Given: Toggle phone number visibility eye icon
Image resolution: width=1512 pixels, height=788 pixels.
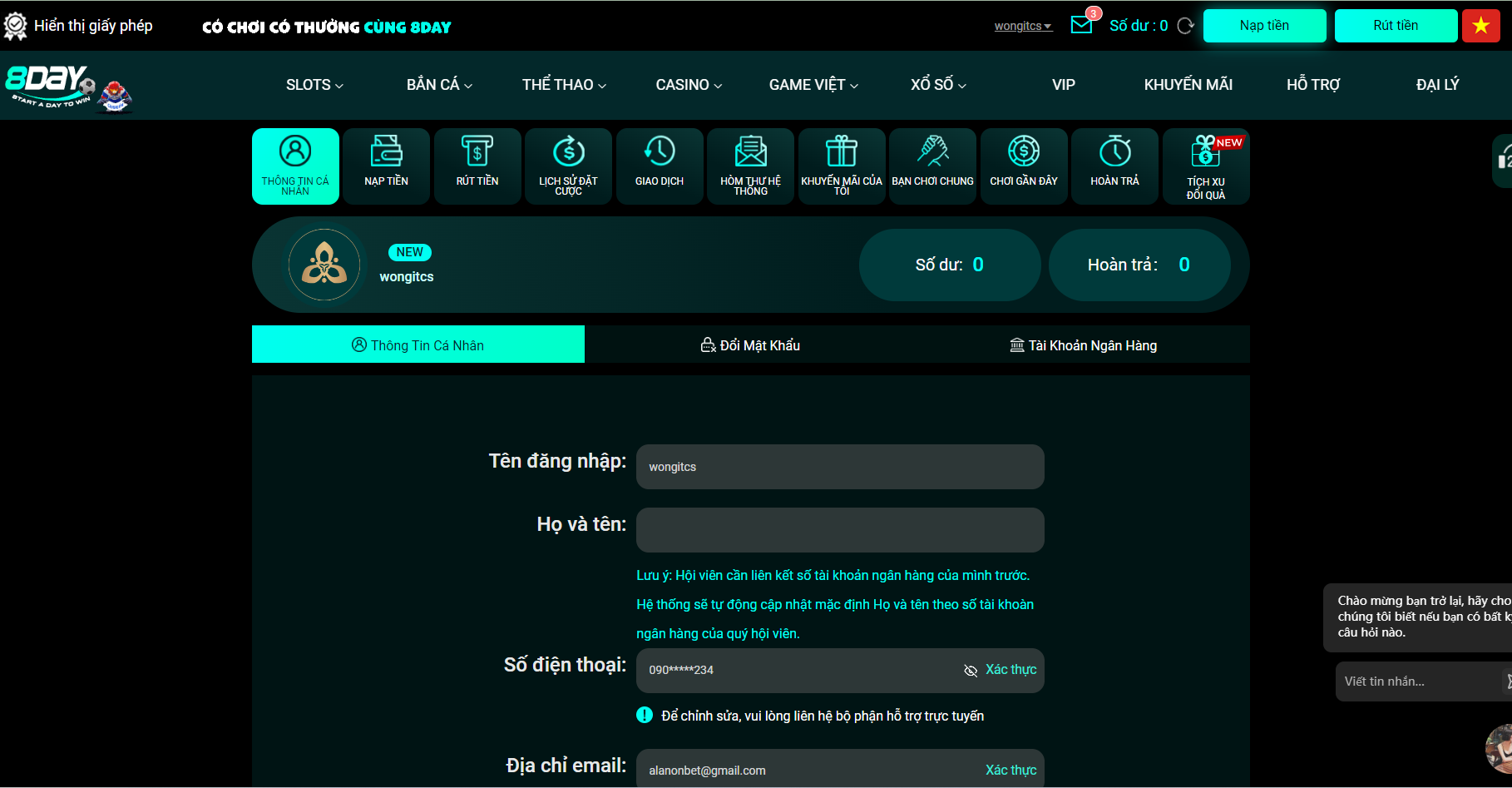Looking at the screenshot, I should (x=970, y=671).
